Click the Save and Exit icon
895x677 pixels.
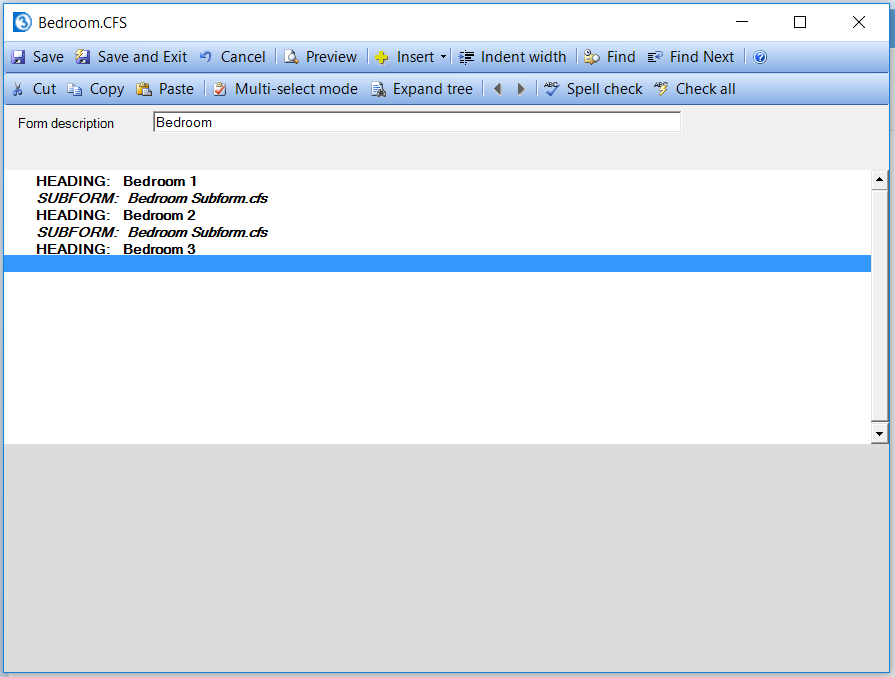pyautogui.click(x=83, y=57)
